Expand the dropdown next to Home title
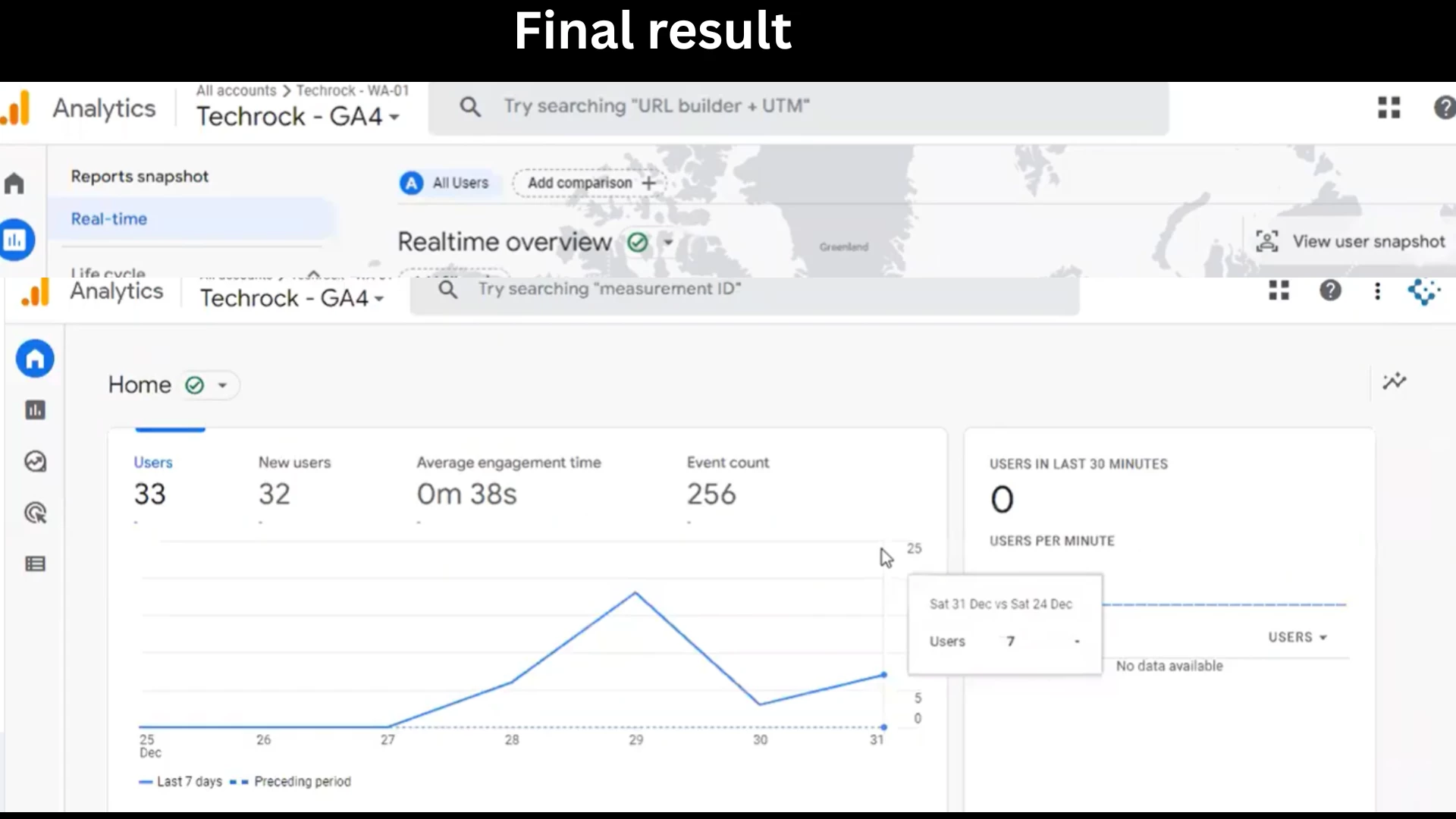This screenshot has width=1456, height=819. coord(222,385)
